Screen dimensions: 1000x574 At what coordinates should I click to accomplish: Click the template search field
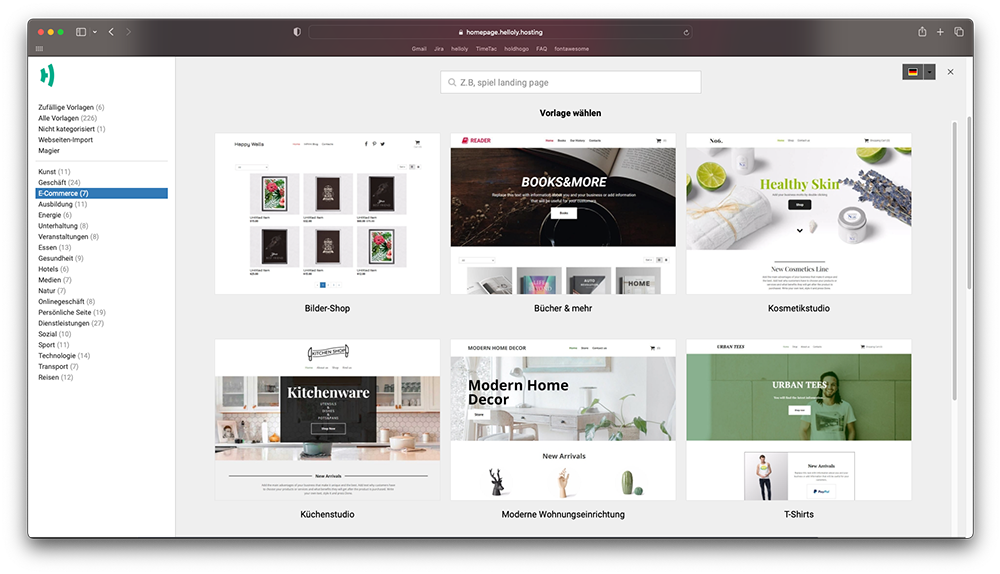point(571,82)
